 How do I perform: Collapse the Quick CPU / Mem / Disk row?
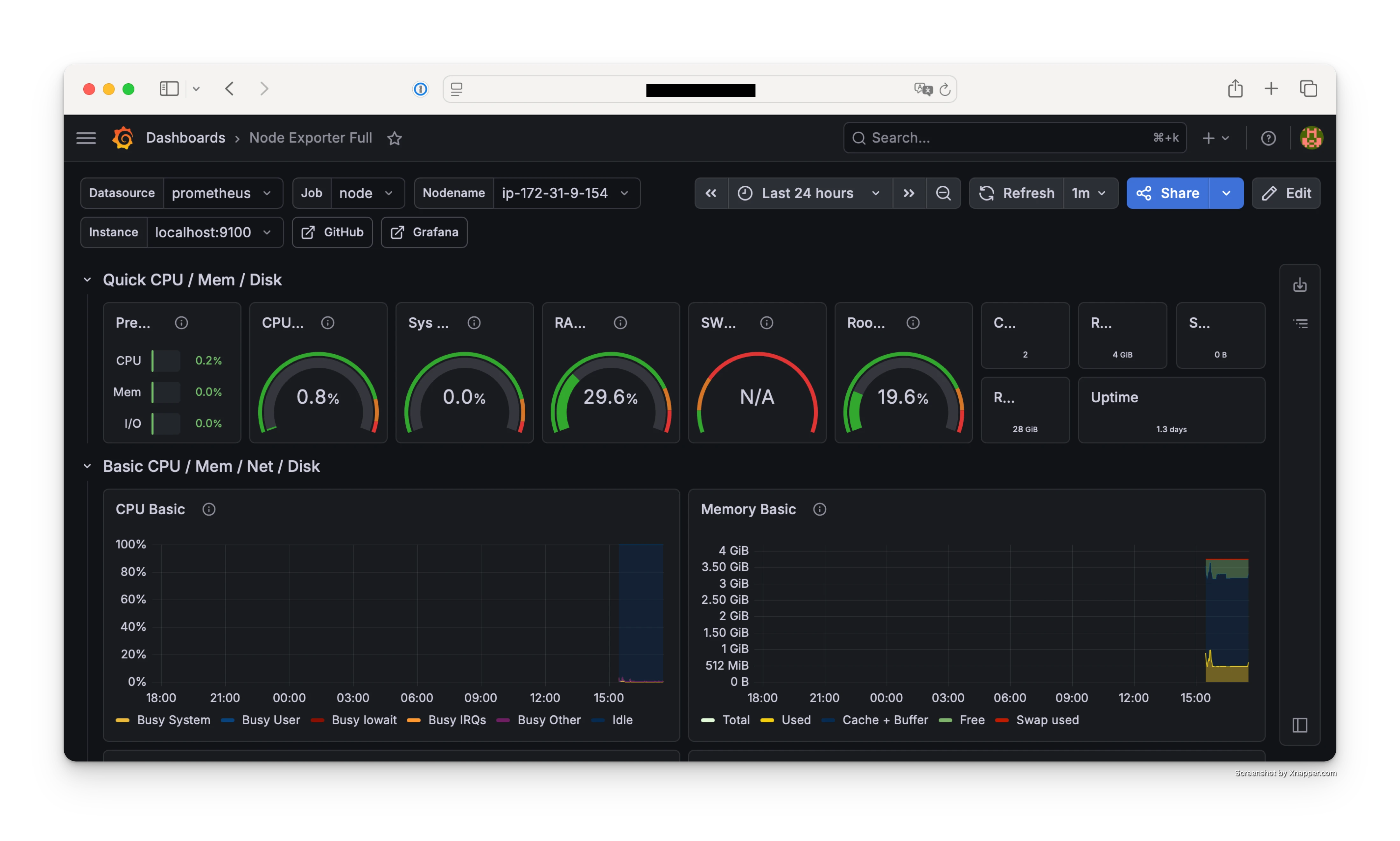(87, 279)
